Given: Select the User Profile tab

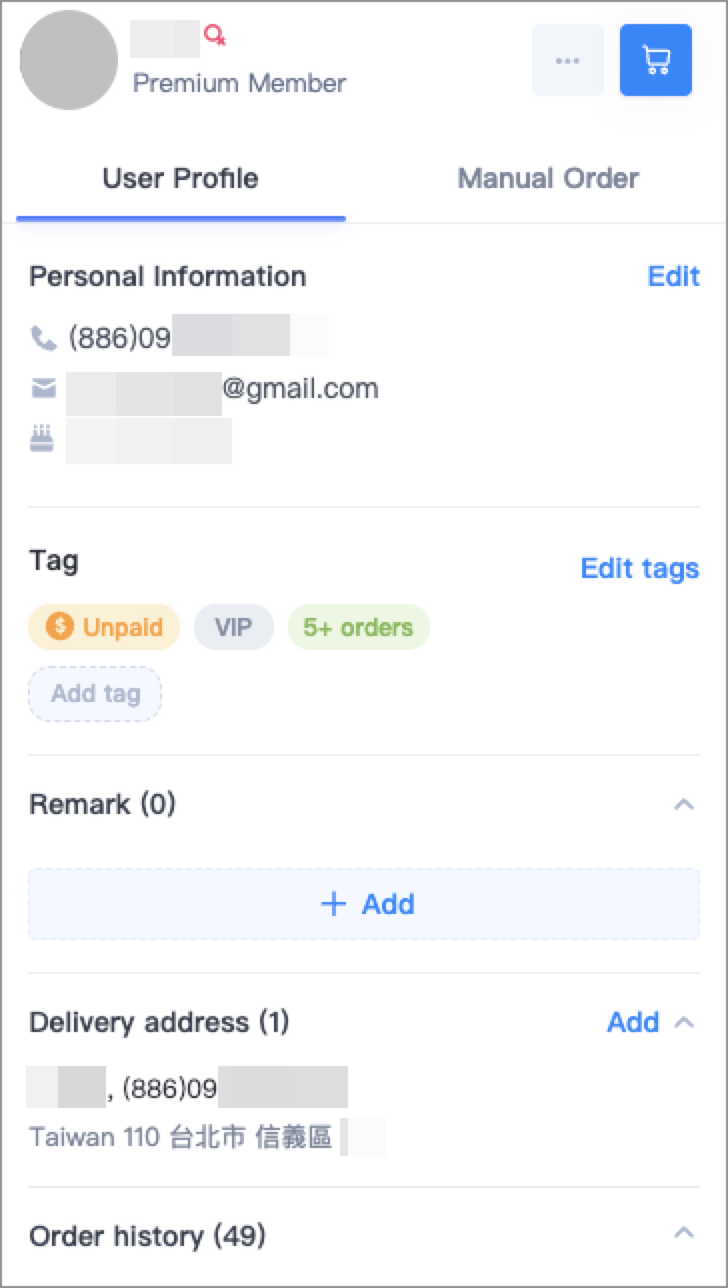Looking at the screenshot, I should [181, 178].
